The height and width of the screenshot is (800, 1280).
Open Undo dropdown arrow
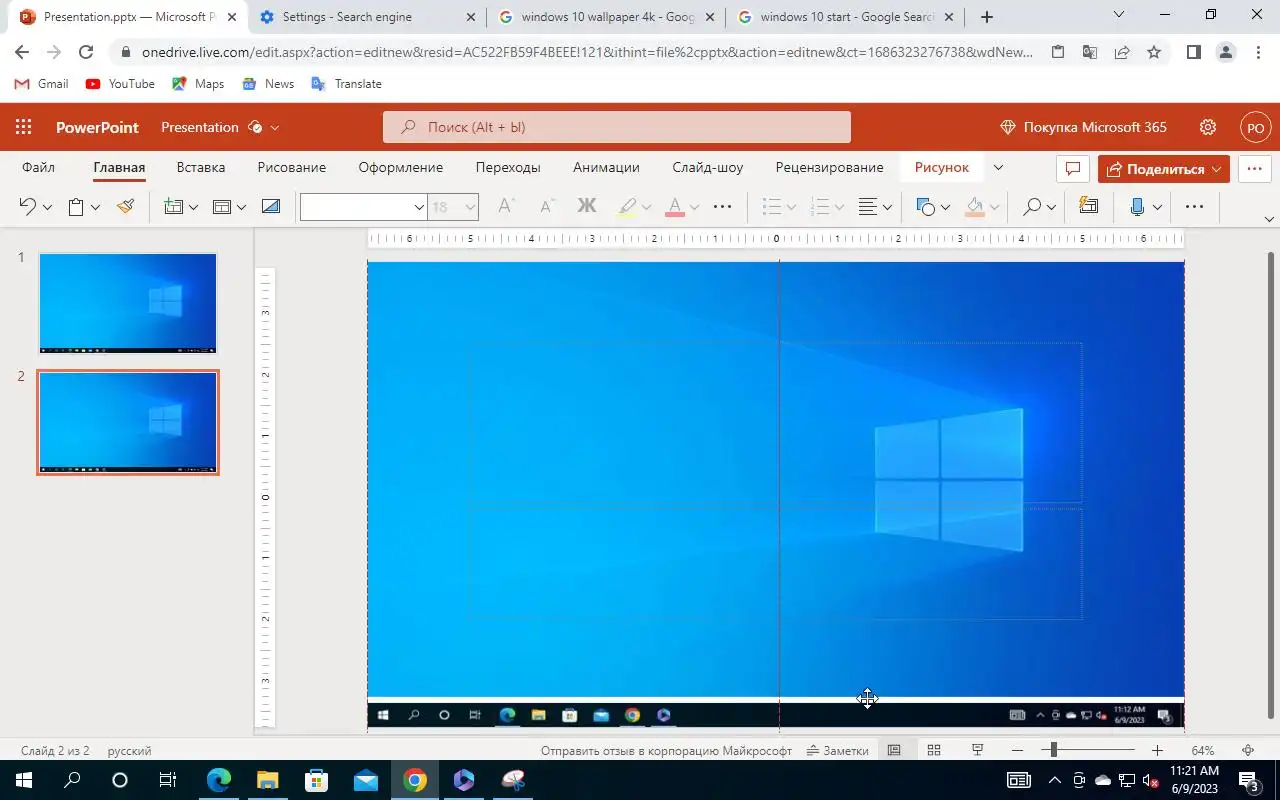coord(47,208)
